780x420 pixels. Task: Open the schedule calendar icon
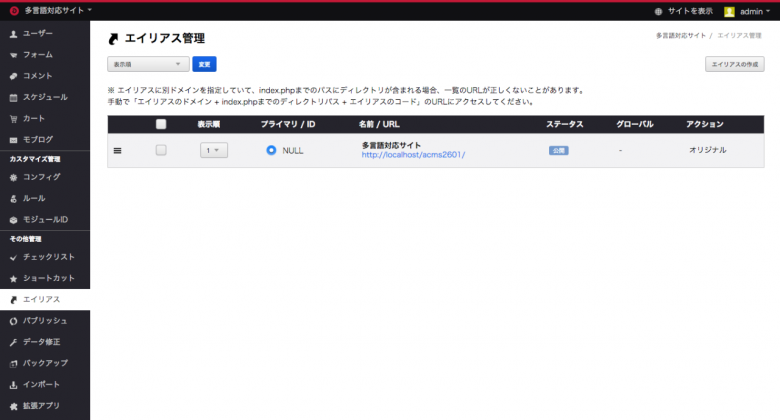14,97
